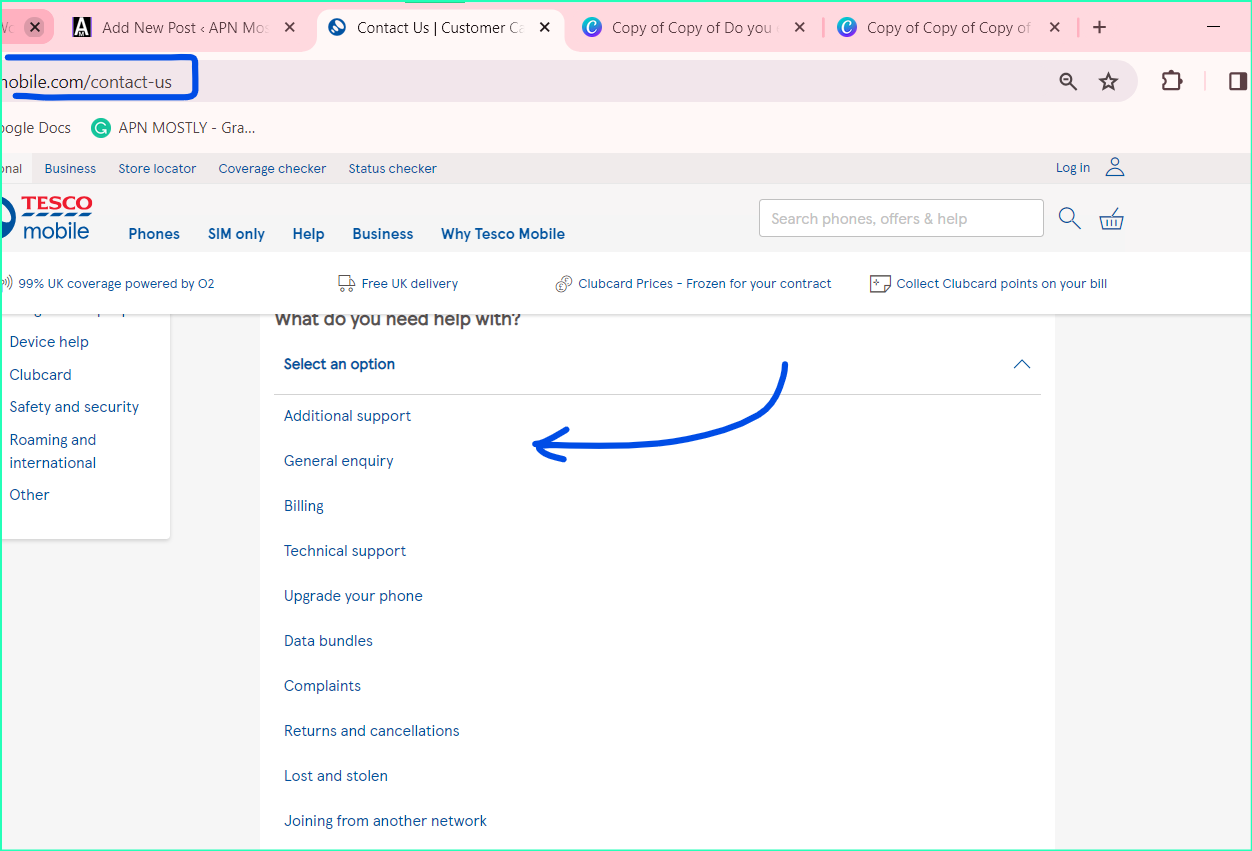Image resolution: width=1252 pixels, height=851 pixels.
Task: Open Roaming and international from the sidebar
Action: tap(52, 450)
